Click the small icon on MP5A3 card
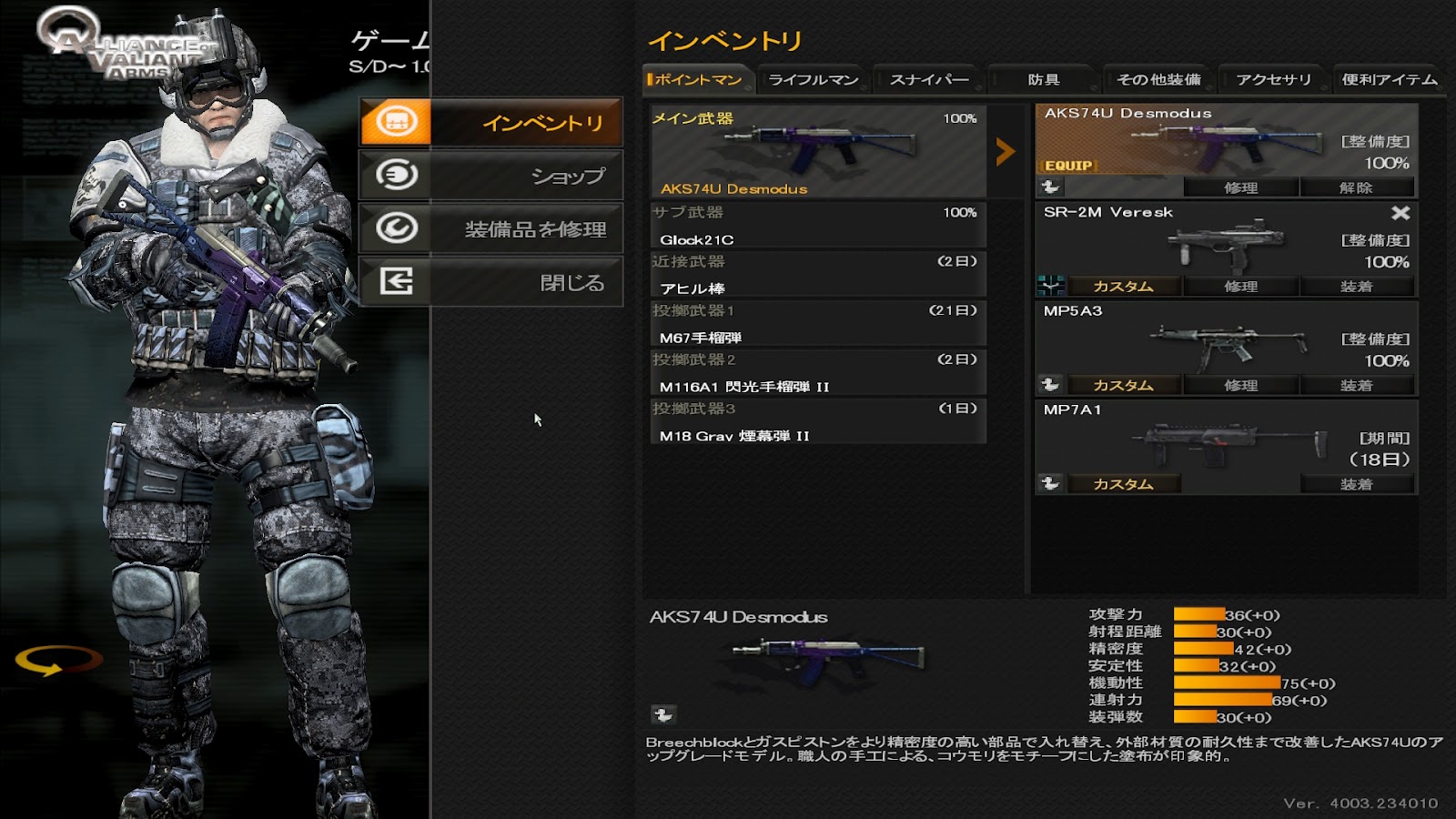Image resolution: width=1456 pixels, height=819 pixels. 1050,385
